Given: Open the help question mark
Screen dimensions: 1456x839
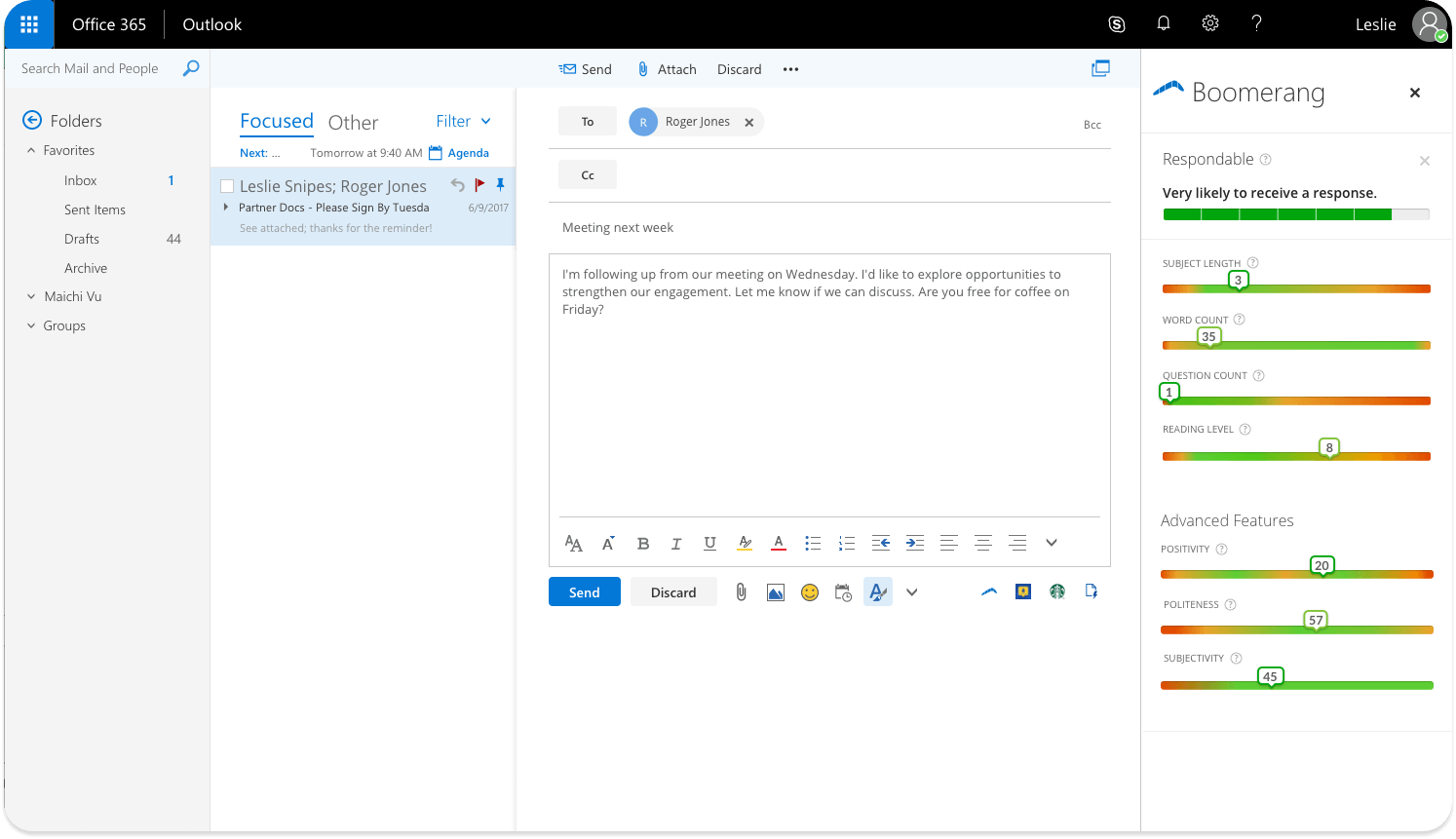Looking at the screenshot, I should click(x=1257, y=23).
